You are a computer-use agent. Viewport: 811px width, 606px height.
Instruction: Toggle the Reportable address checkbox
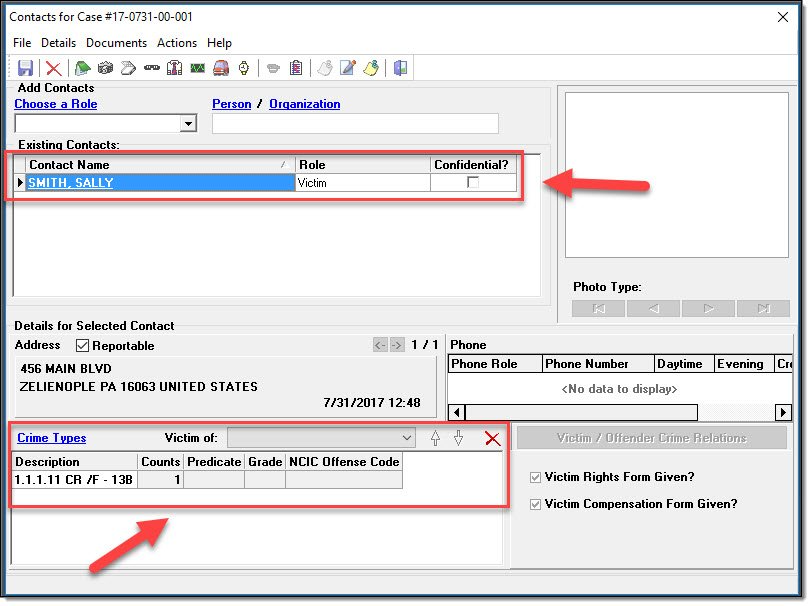tap(83, 345)
